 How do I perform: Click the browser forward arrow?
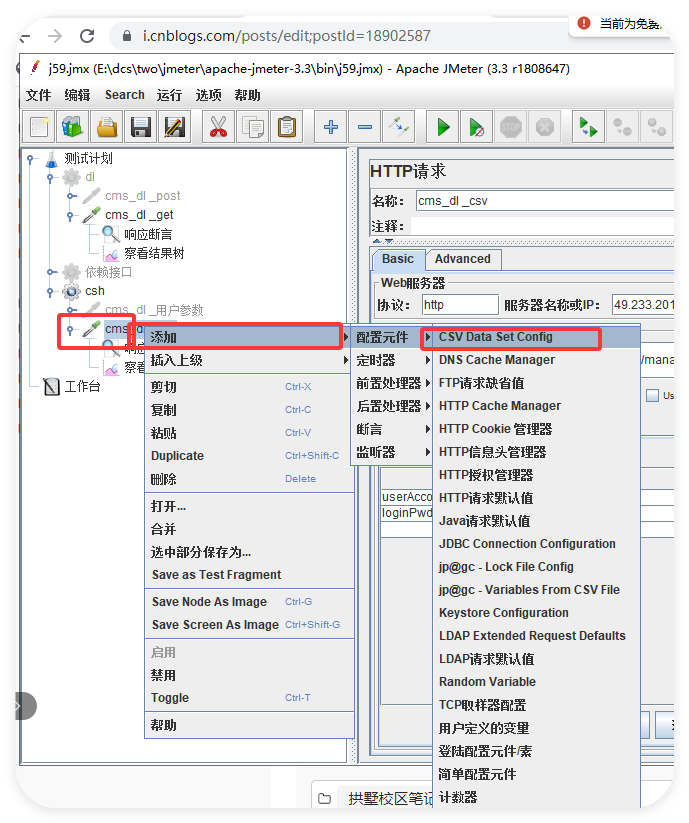(55, 36)
